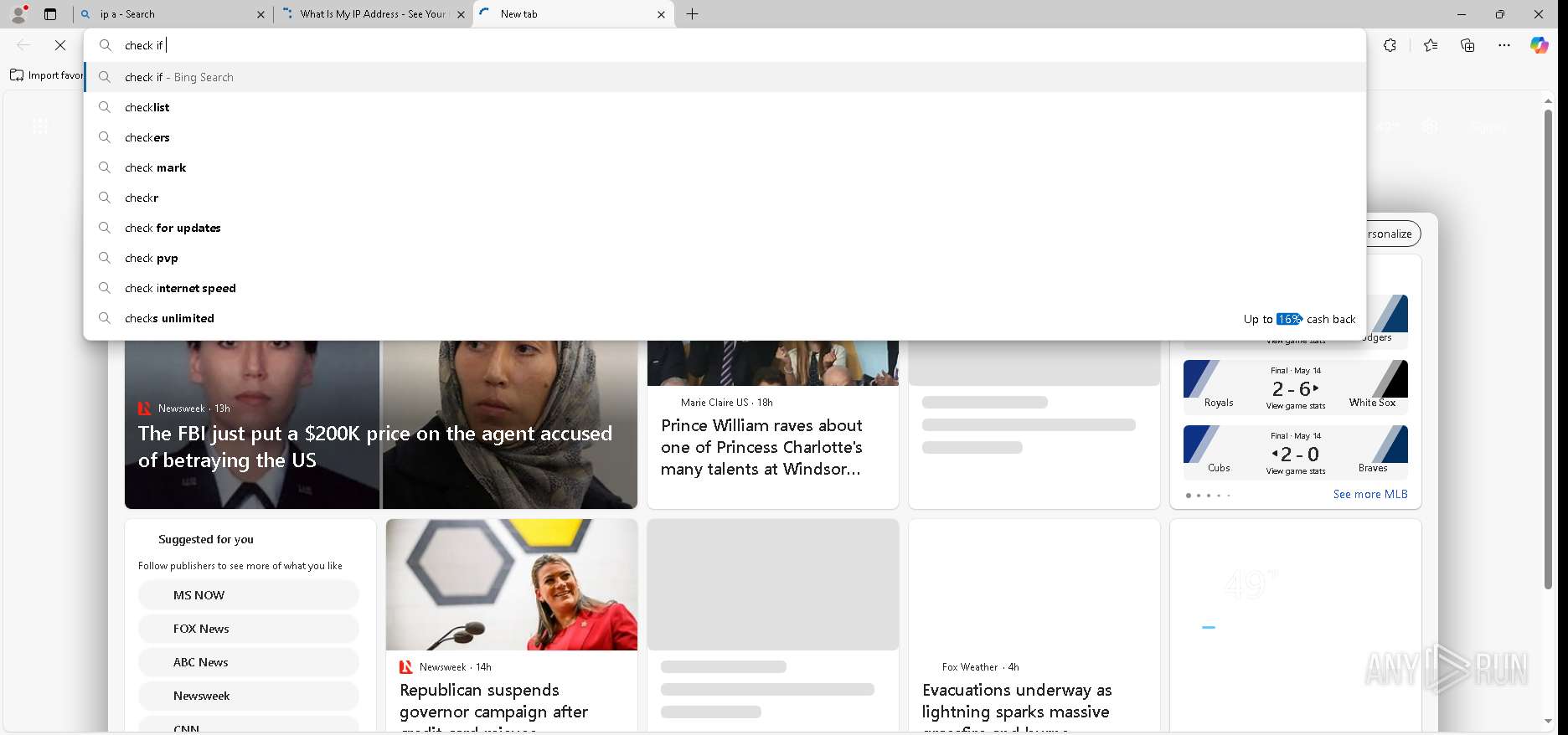The image size is (1568, 735).
Task: Choose 'check internet speed' suggestion
Action: pos(725,288)
